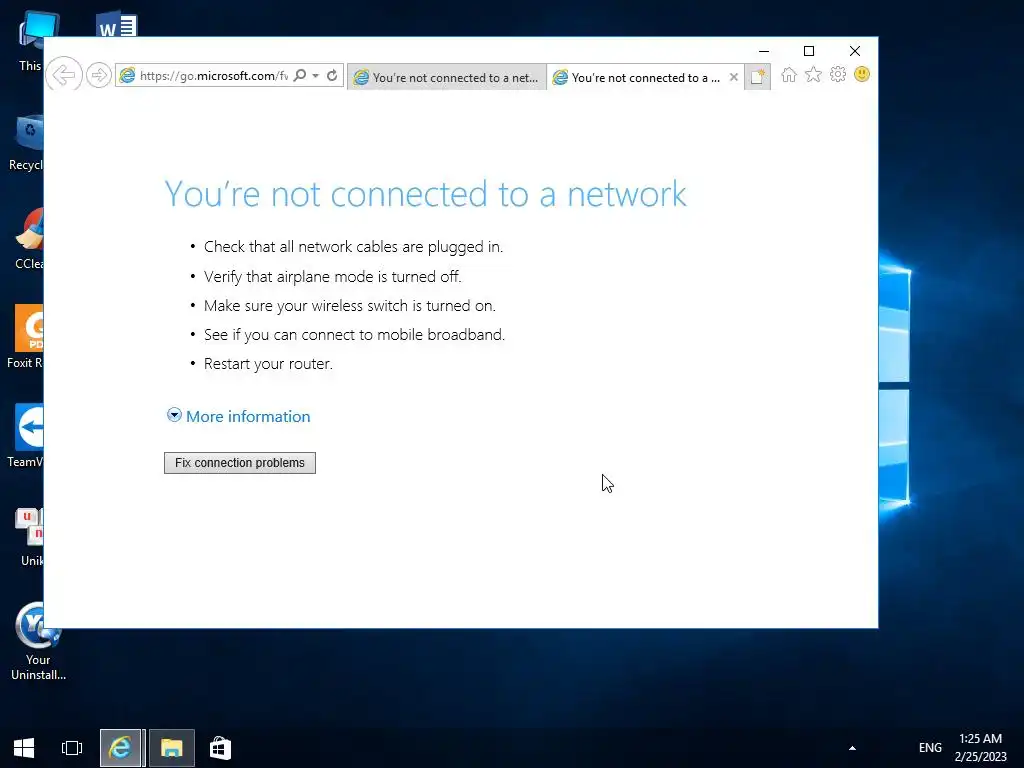Viewport: 1024px width, 768px height.
Task: Click text 'Verify that airplane mode is turned off.'
Action: [332, 276]
